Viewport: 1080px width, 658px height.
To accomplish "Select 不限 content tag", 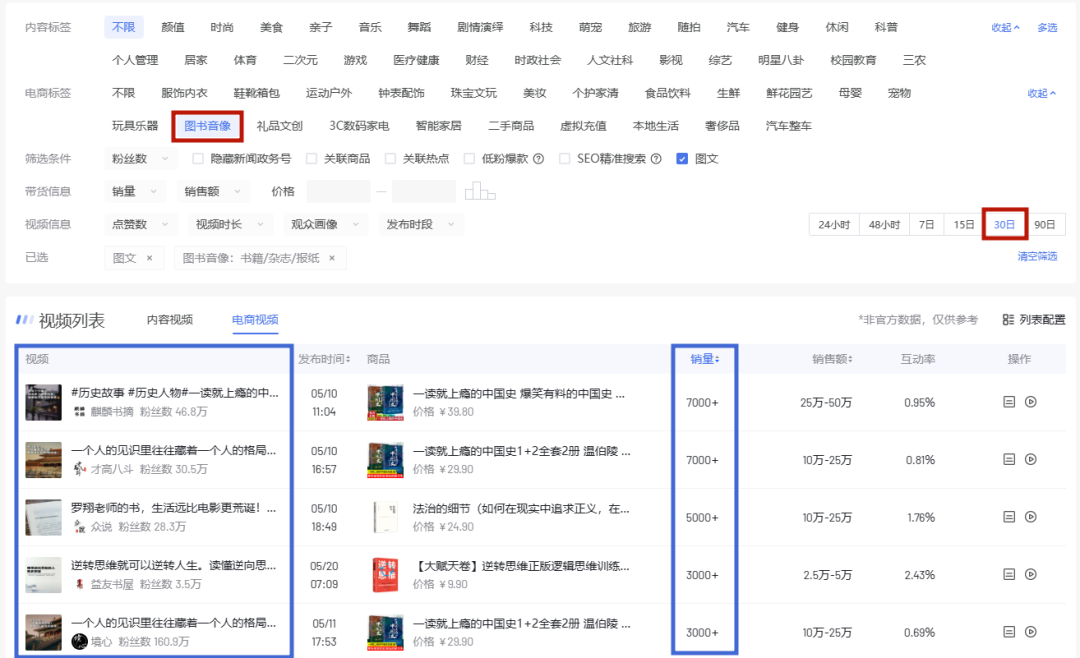I will click(124, 27).
